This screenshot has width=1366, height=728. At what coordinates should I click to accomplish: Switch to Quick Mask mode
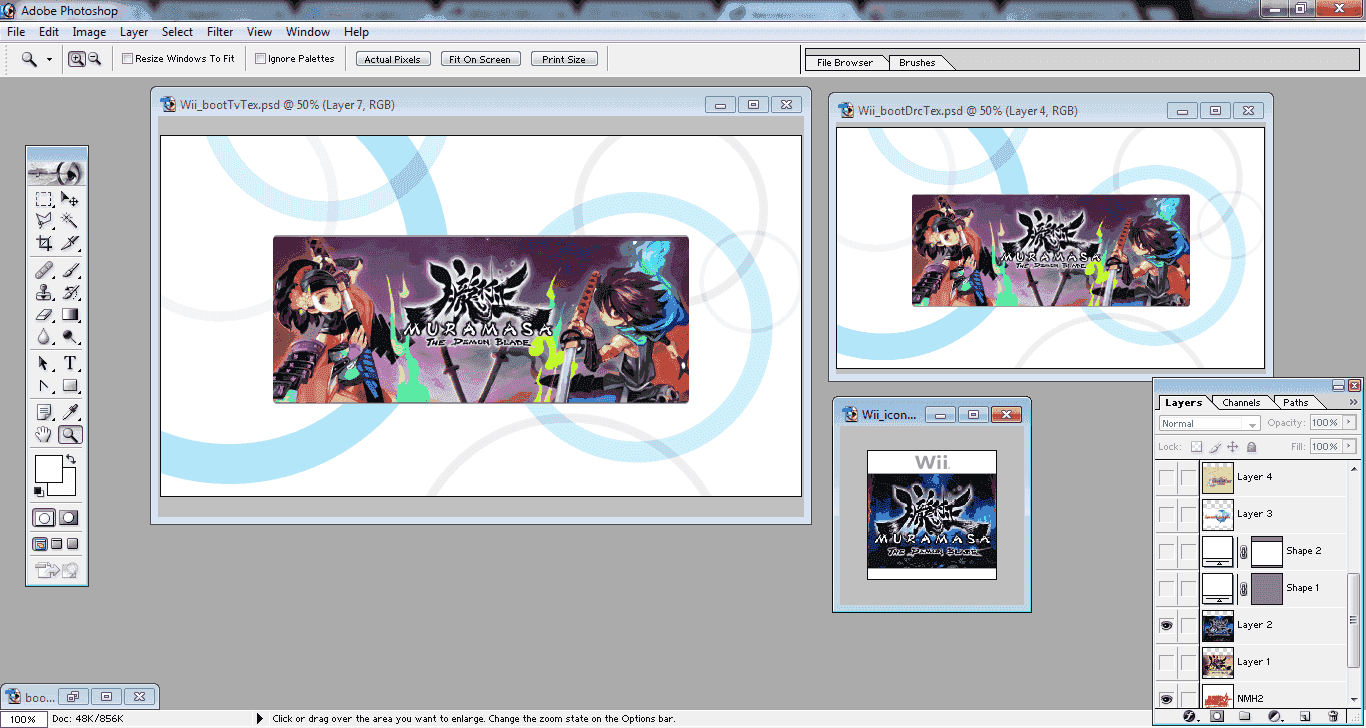click(x=69, y=518)
